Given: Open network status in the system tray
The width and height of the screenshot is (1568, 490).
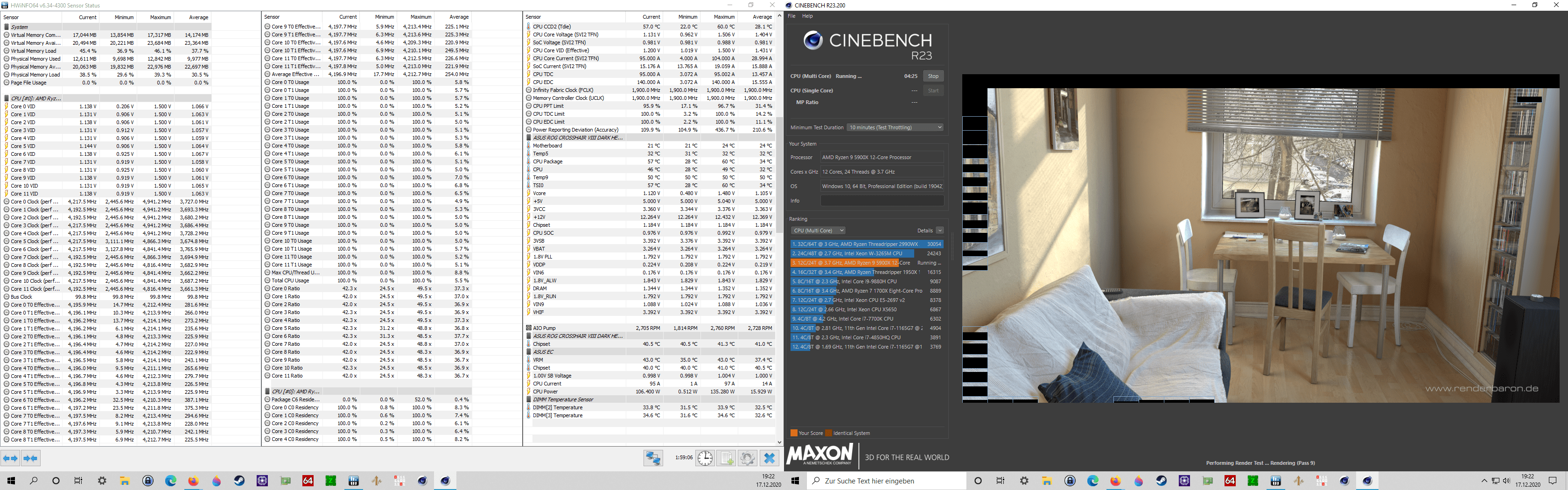Looking at the screenshot, I should click(x=1495, y=481).
